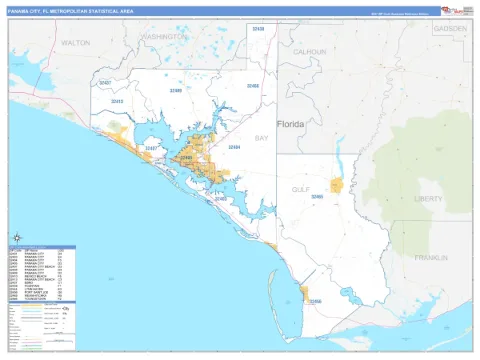Image resolution: width=480 pixels, height=360 pixels.
Task: Select the FRANKLIN county label
Action: coord(431,258)
